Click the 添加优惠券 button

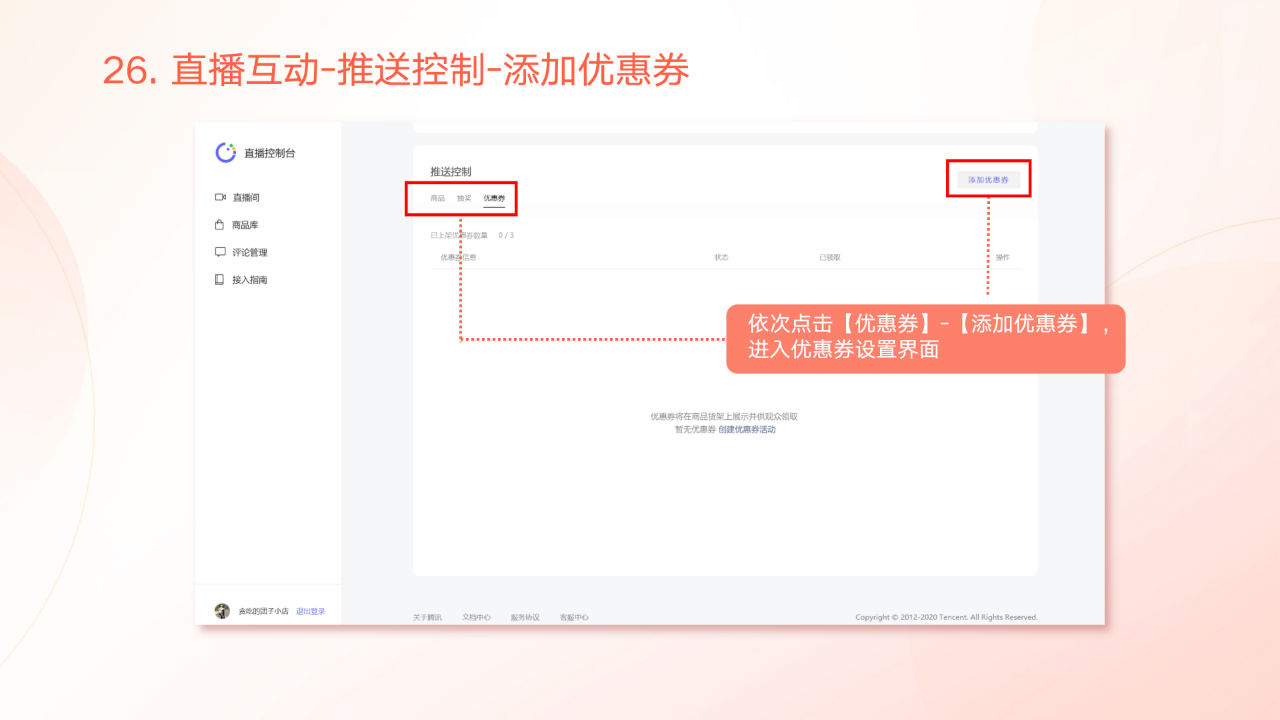point(988,180)
